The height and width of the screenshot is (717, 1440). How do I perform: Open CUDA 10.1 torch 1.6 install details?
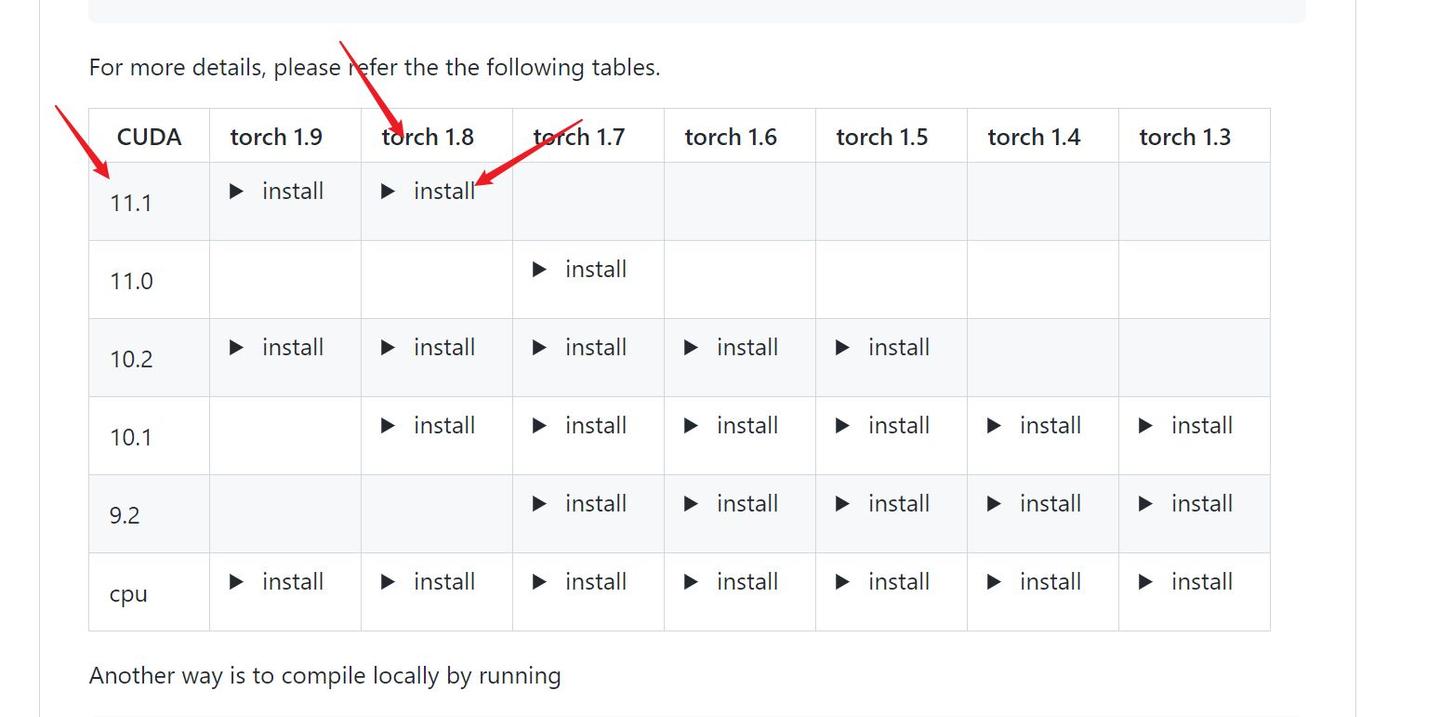(x=732, y=425)
